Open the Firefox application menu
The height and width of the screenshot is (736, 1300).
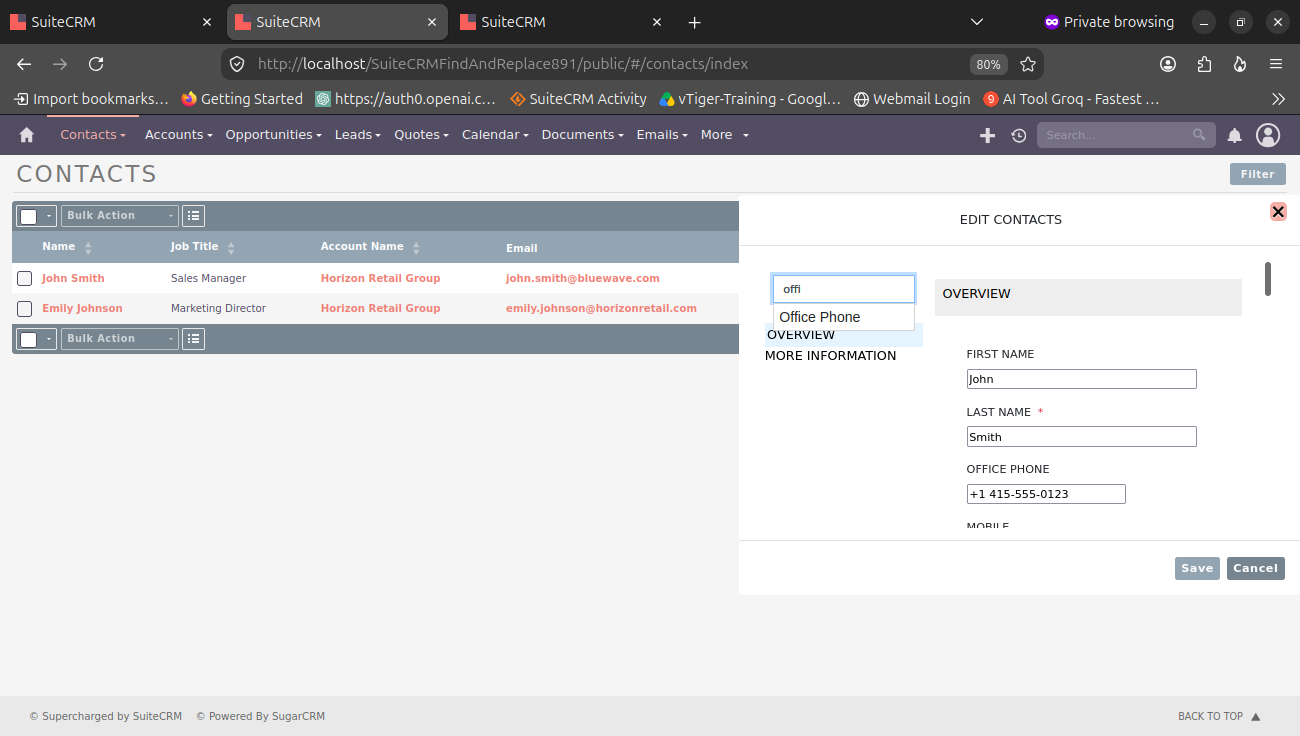(x=1276, y=64)
